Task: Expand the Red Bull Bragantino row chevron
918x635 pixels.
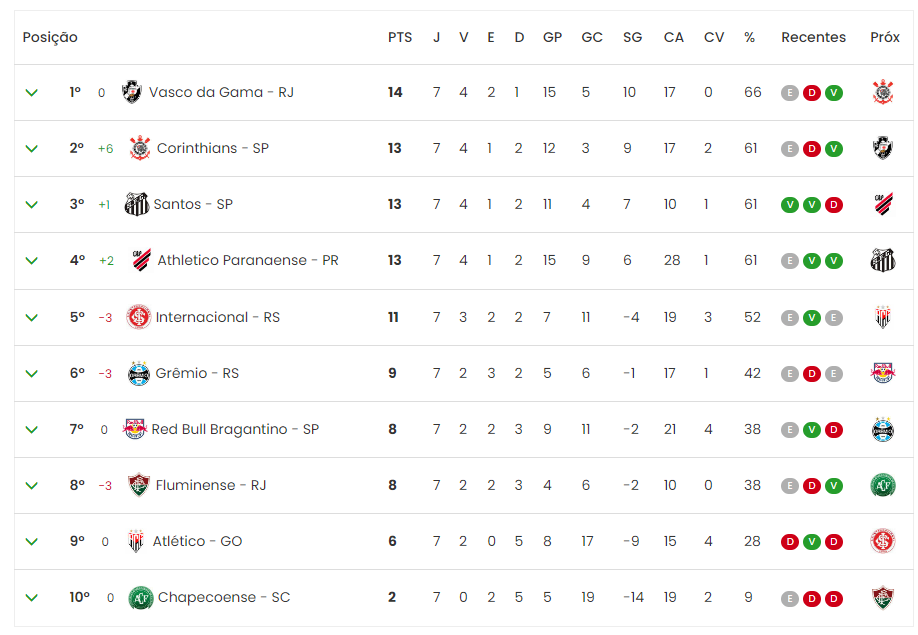Action: 32,430
